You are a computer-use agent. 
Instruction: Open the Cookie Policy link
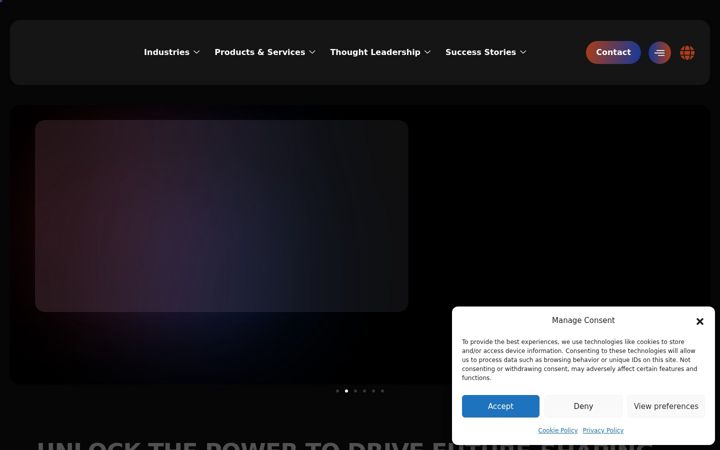557,431
